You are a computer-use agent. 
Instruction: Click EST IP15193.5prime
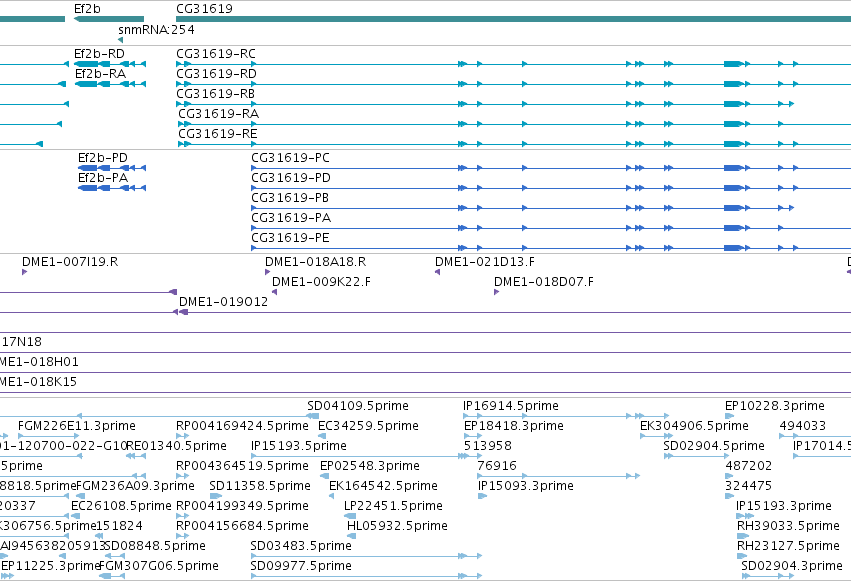pyautogui.click(x=299, y=446)
